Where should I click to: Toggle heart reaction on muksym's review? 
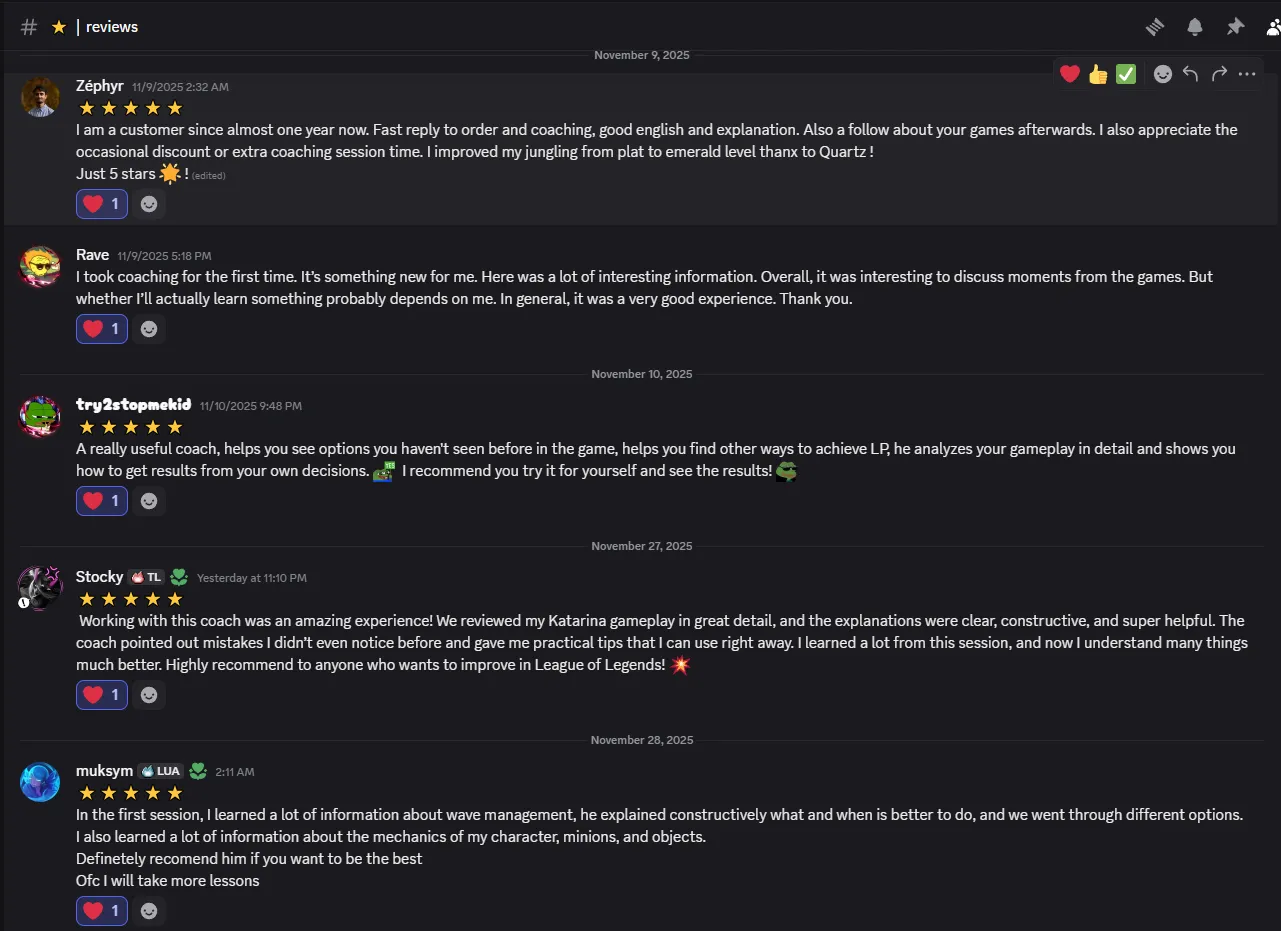(102, 911)
